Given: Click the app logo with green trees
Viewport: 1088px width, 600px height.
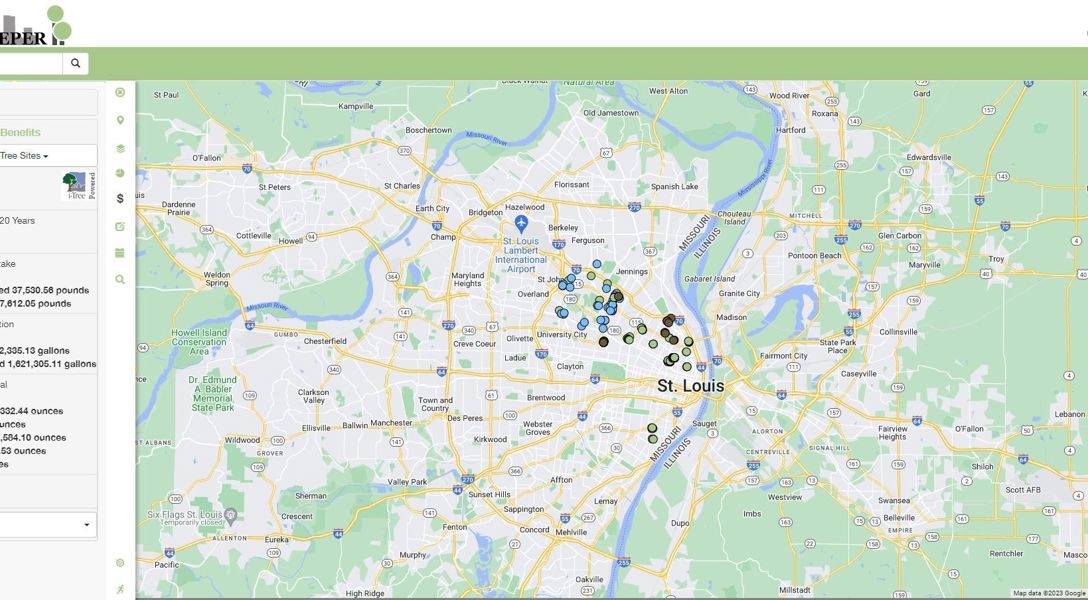Looking at the screenshot, I should (x=35, y=26).
